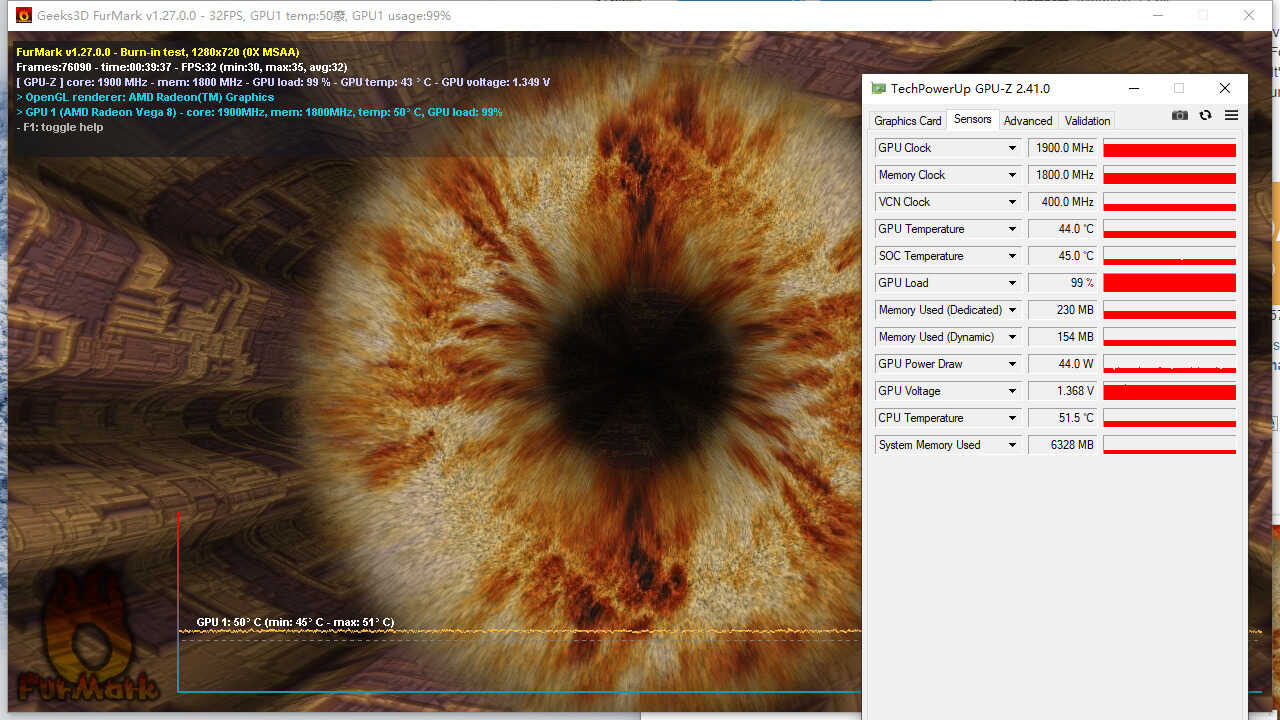
Task: Click the FurMark burn-in test title line
Action: [158, 52]
